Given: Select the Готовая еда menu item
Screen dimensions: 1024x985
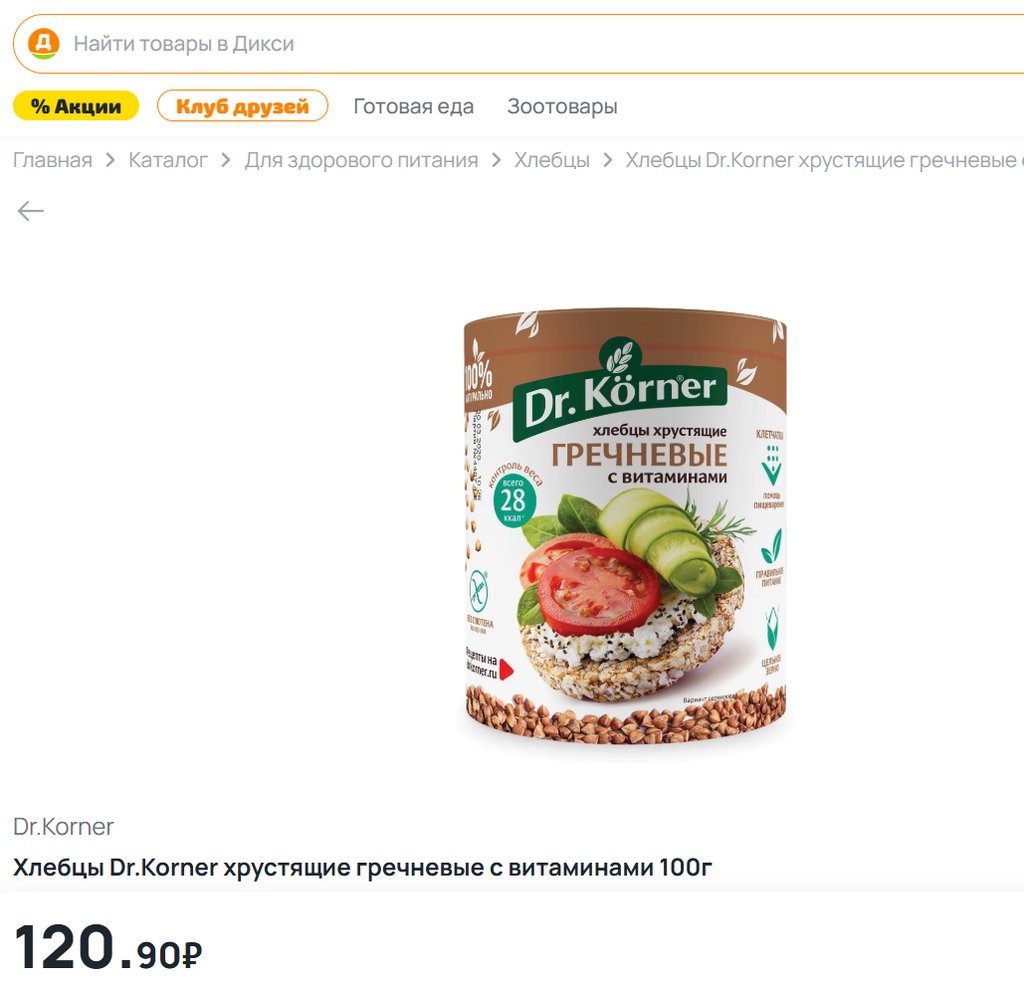Looking at the screenshot, I should point(413,107).
